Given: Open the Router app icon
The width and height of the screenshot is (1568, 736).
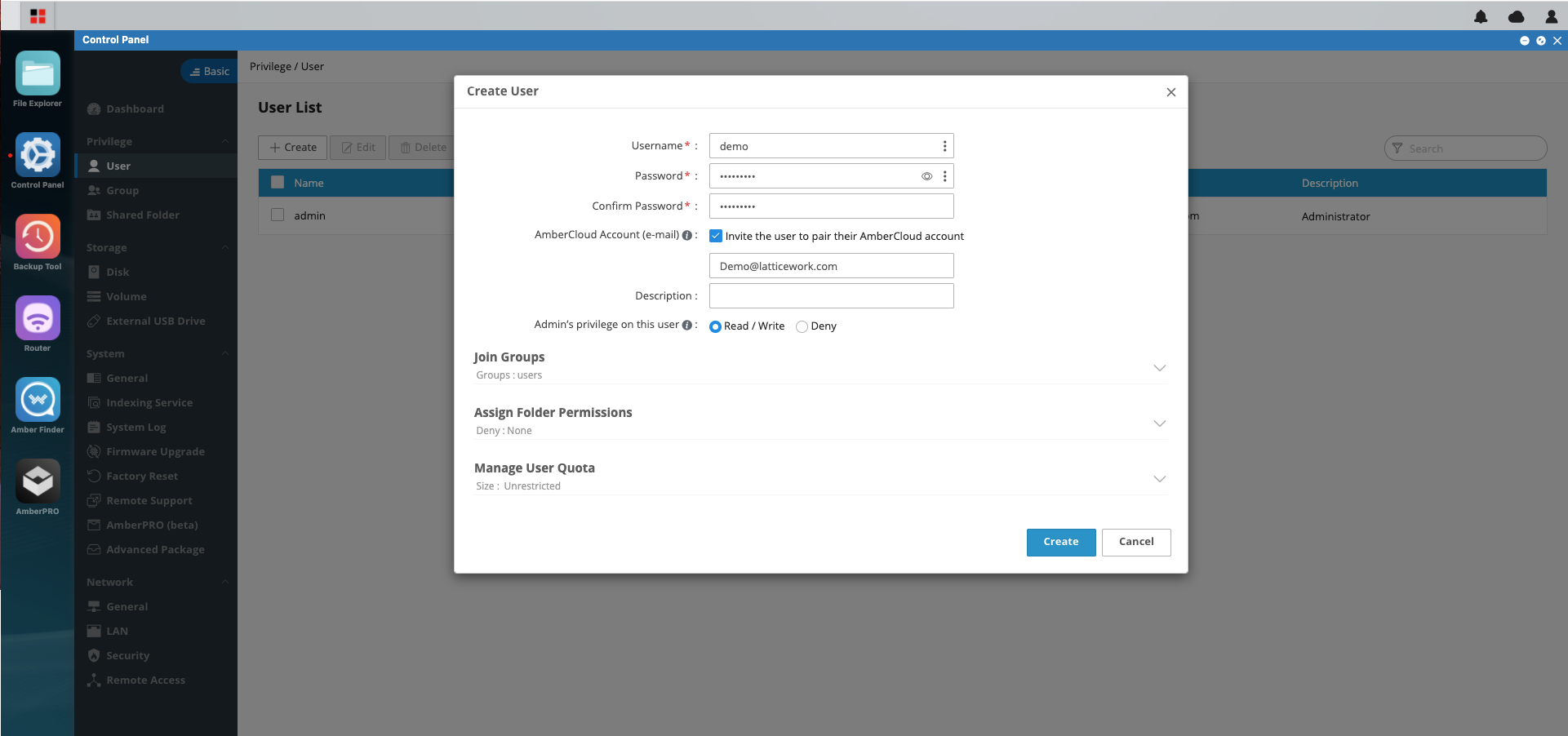Looking at the screenshot, I should tap(38, 318).
